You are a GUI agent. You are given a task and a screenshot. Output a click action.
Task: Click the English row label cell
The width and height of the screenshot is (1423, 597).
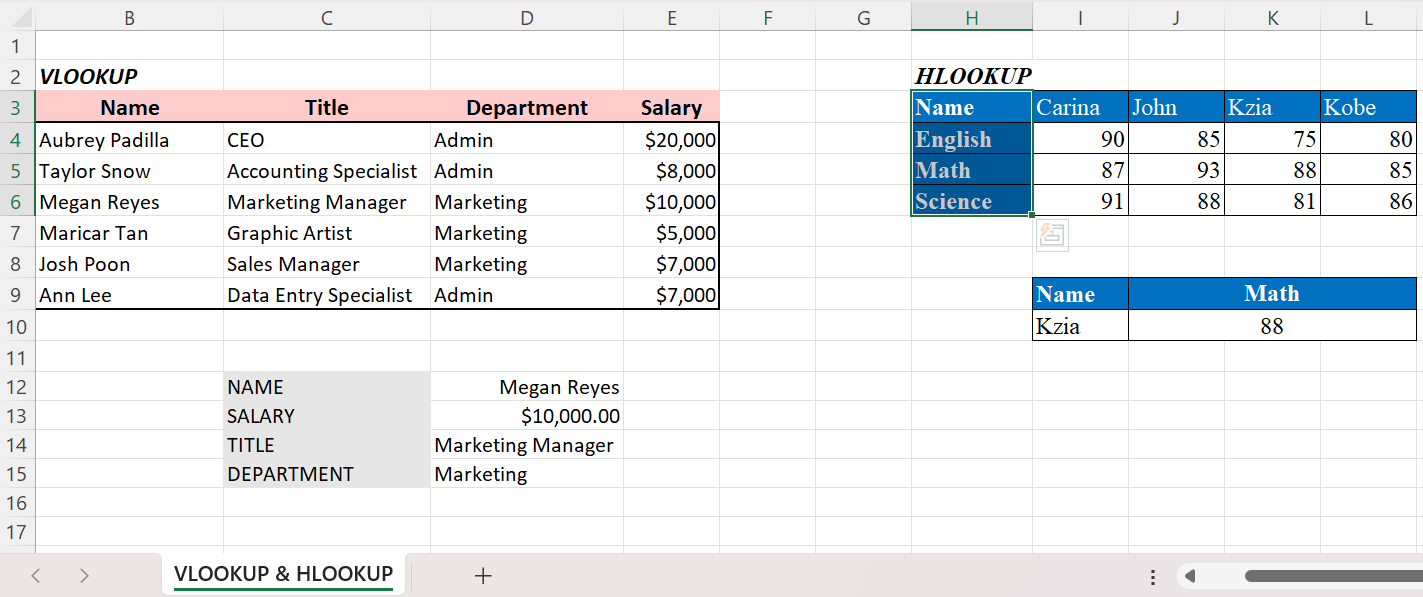972,139
